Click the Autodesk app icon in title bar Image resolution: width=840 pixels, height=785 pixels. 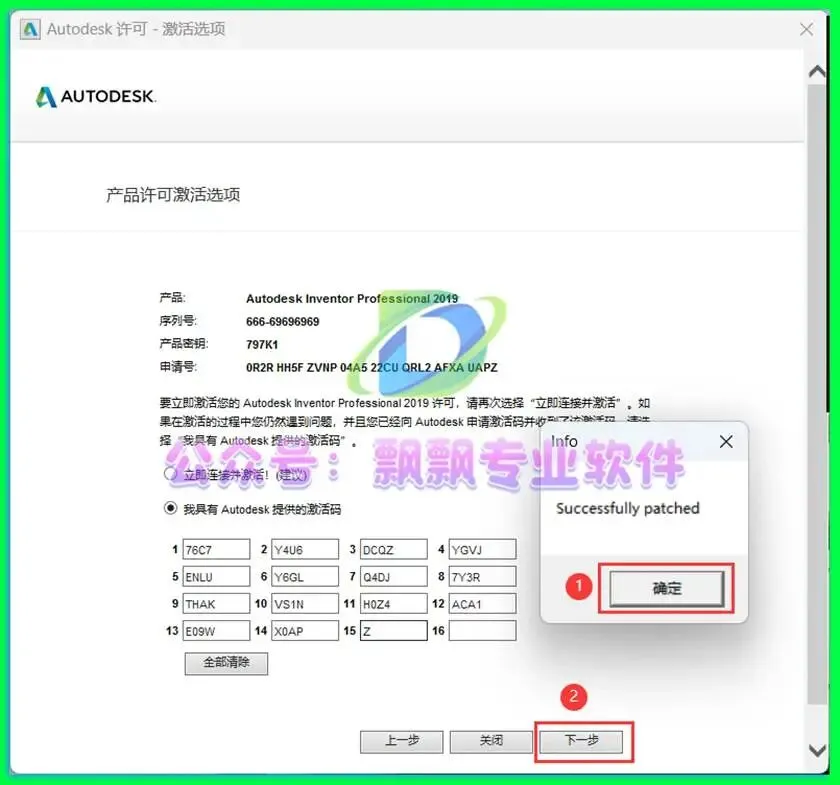tap(30, 29)
